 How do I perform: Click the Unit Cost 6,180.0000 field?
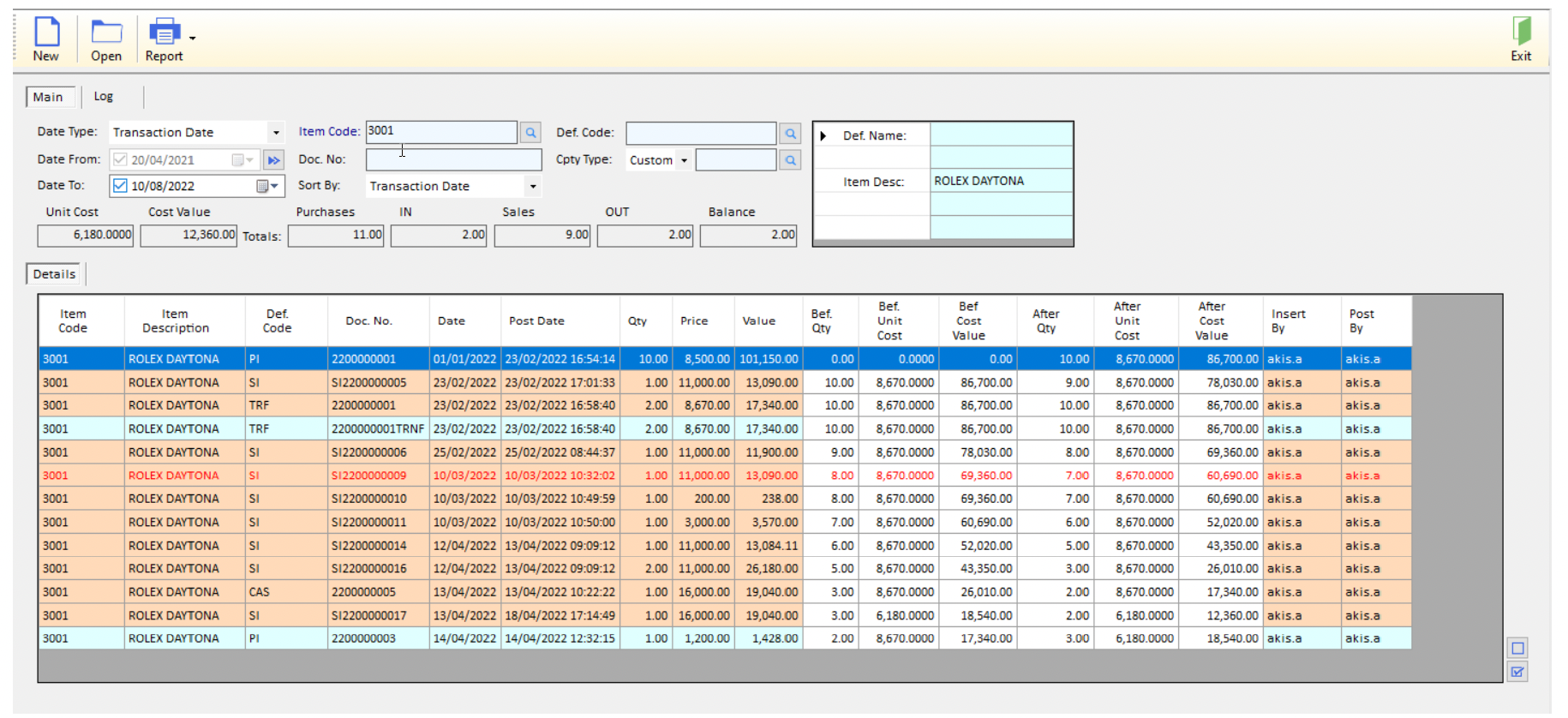[x=86, y=235]
